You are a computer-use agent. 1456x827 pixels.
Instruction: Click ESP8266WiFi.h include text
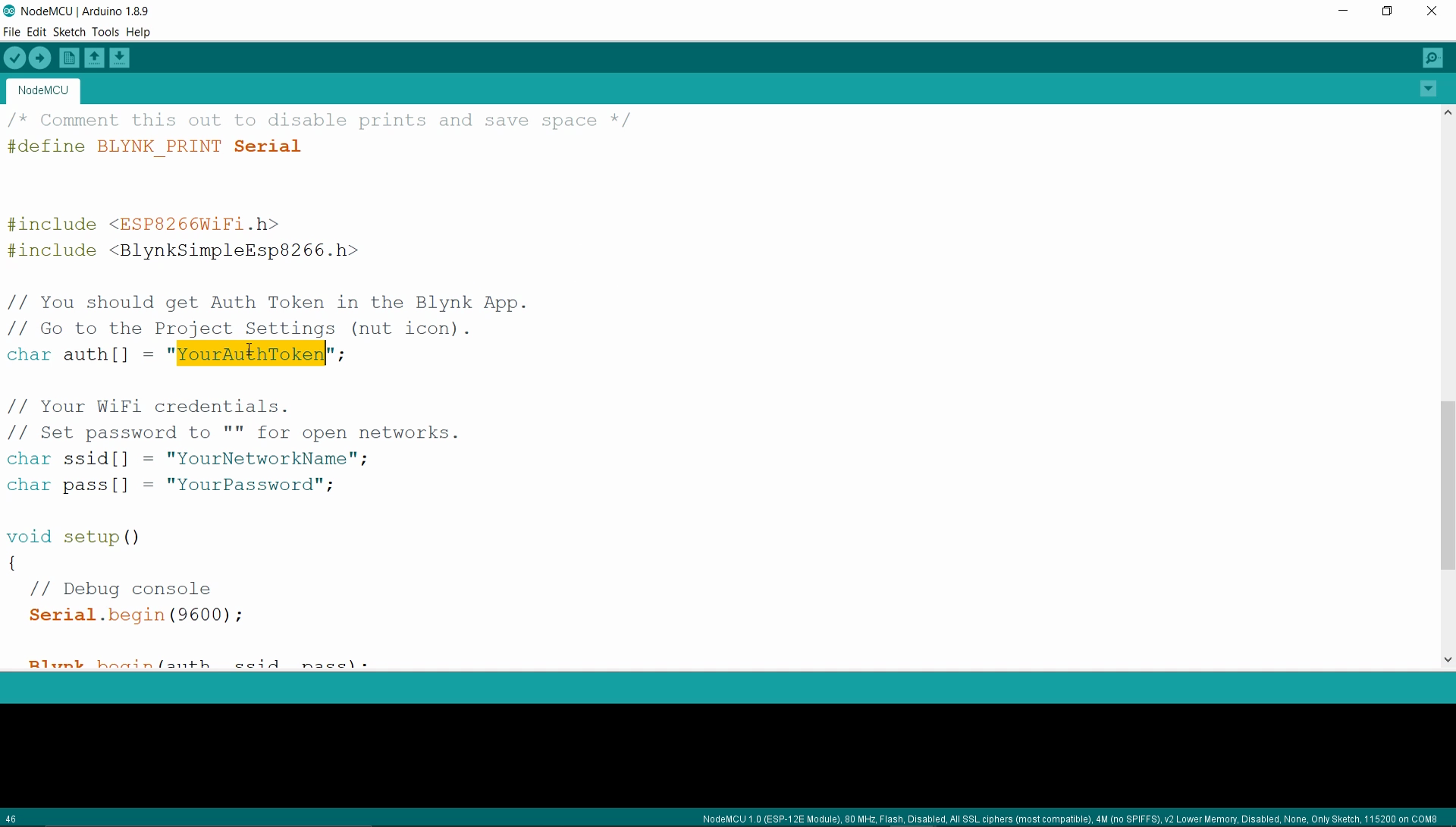coord(193,225)
